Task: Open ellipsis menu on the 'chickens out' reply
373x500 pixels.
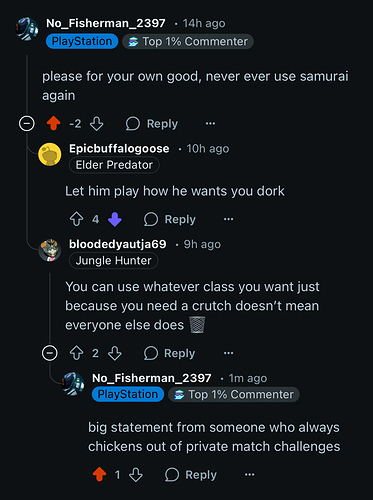Action: click(250, 474)
